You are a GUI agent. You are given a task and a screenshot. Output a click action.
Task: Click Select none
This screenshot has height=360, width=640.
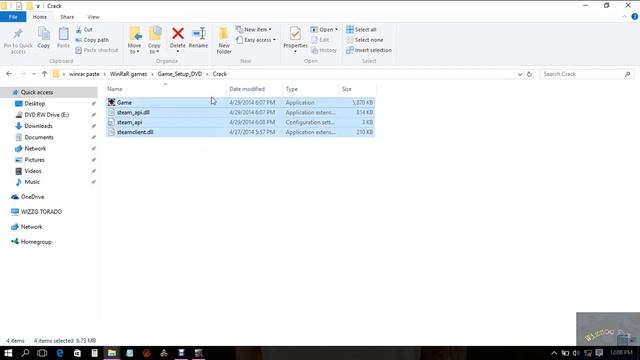(365, 40)
